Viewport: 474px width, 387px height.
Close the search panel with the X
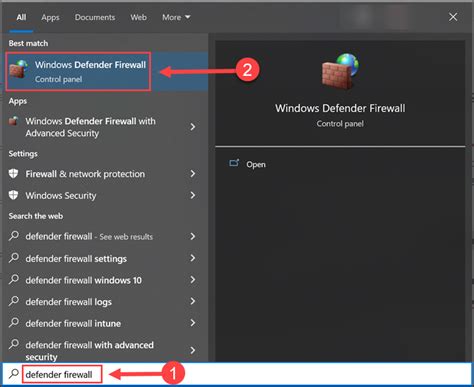(453, 17)
